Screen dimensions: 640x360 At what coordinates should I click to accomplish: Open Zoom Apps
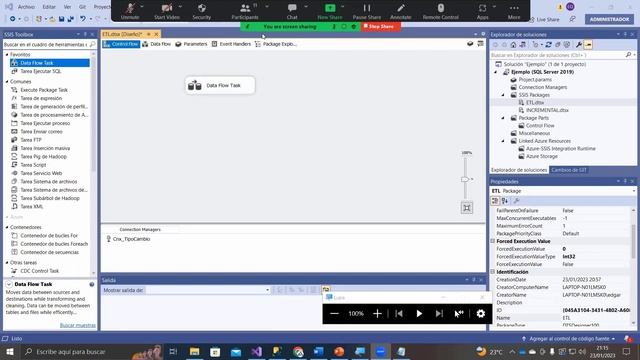point(482,11)
